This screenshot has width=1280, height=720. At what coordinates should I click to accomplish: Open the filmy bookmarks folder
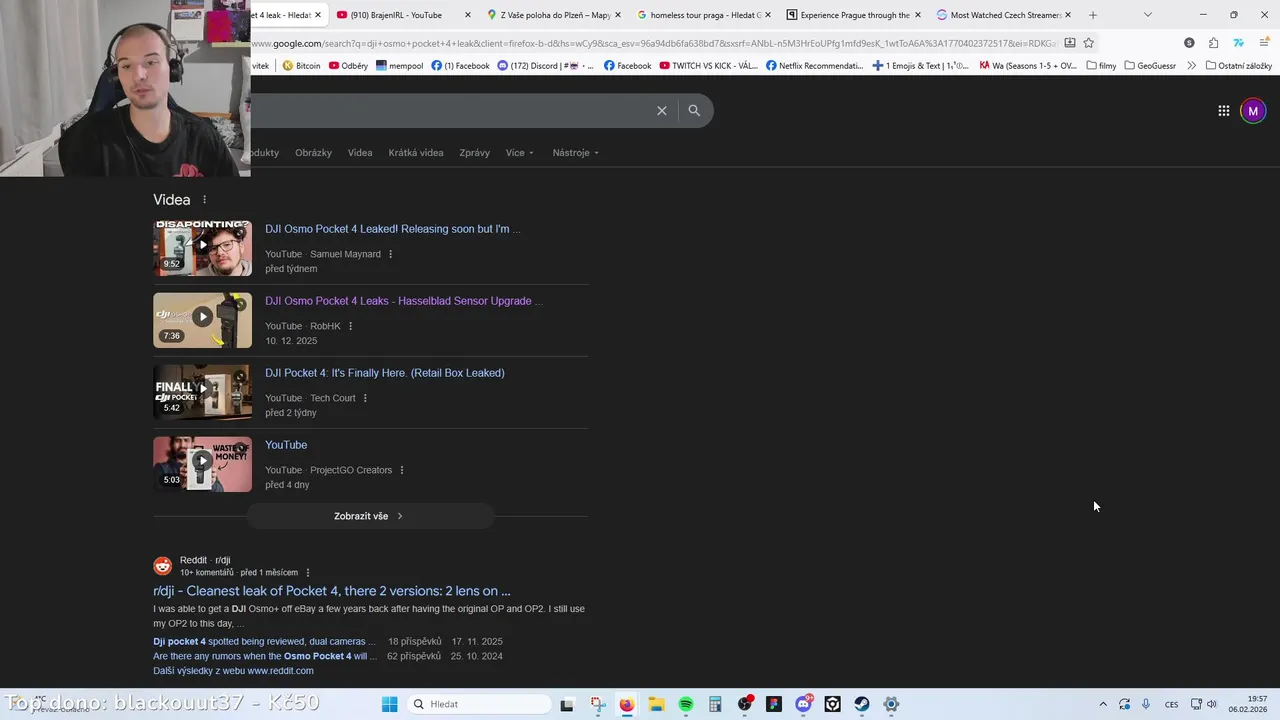pyautogui.click(x=1102, y=66)
